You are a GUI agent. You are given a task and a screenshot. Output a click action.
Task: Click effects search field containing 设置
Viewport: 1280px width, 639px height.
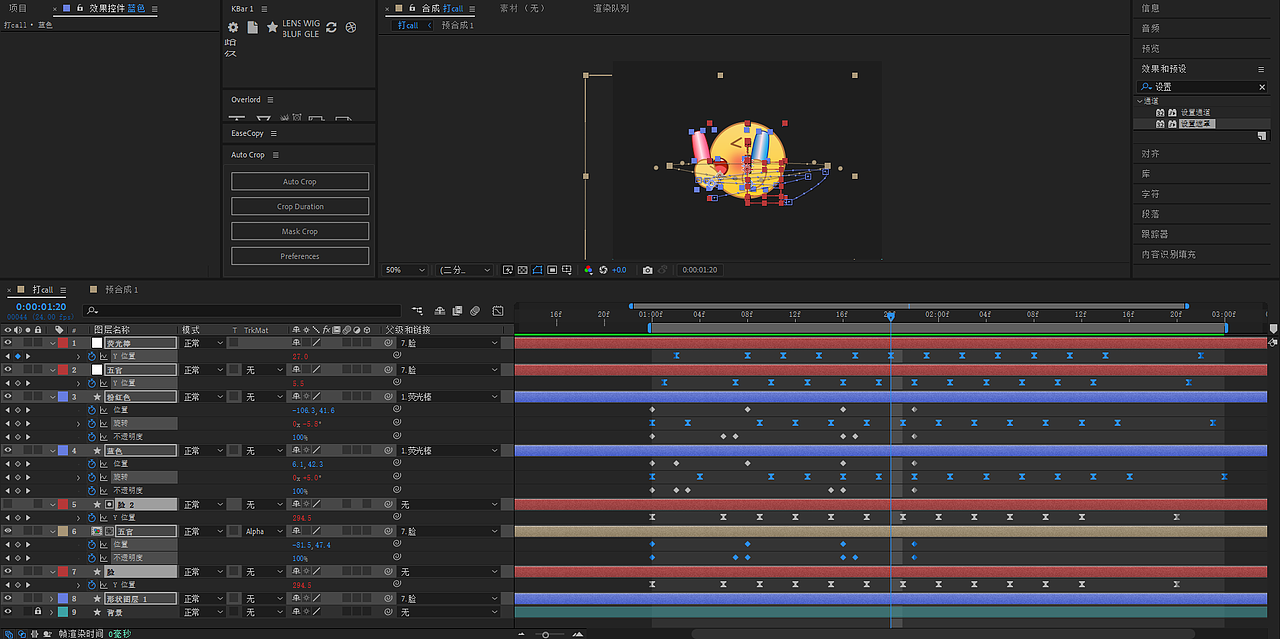(x=1203, y=87)
